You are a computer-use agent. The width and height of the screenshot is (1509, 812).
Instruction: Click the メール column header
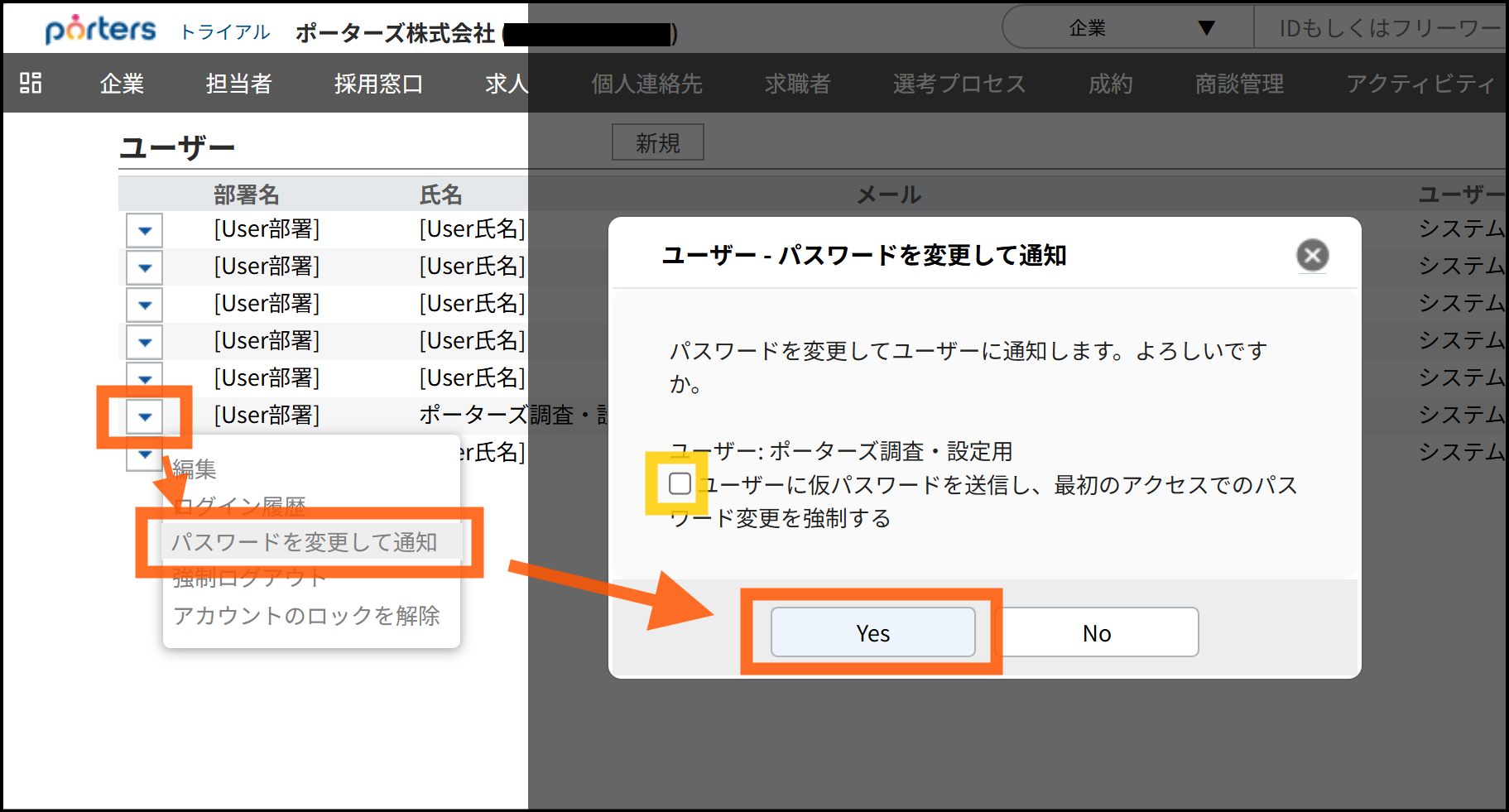coord(889,195)
